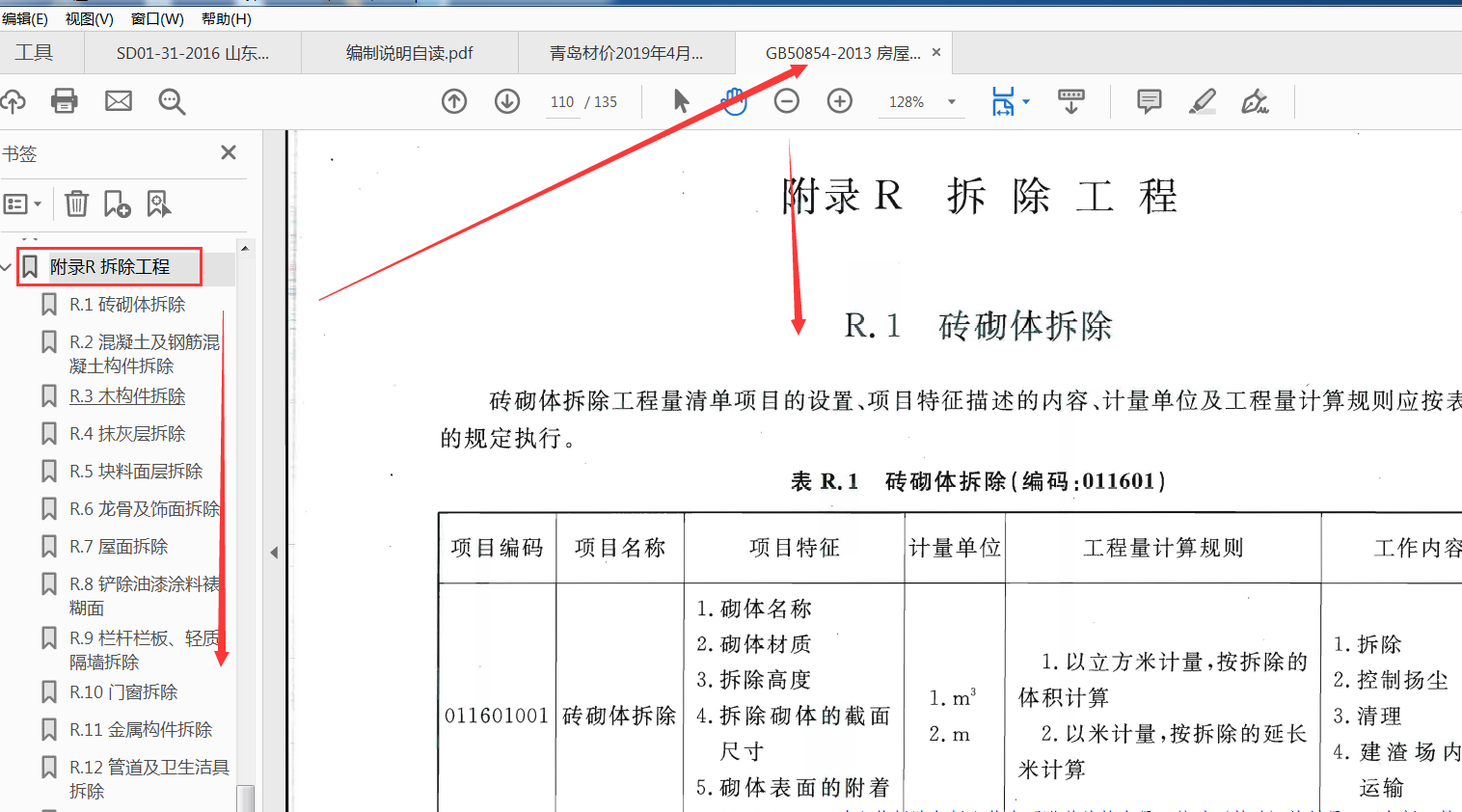The image size is (1462, 812).
Task: Switch to 青岛材价2019年4月 tab
Action: (627, 53)
